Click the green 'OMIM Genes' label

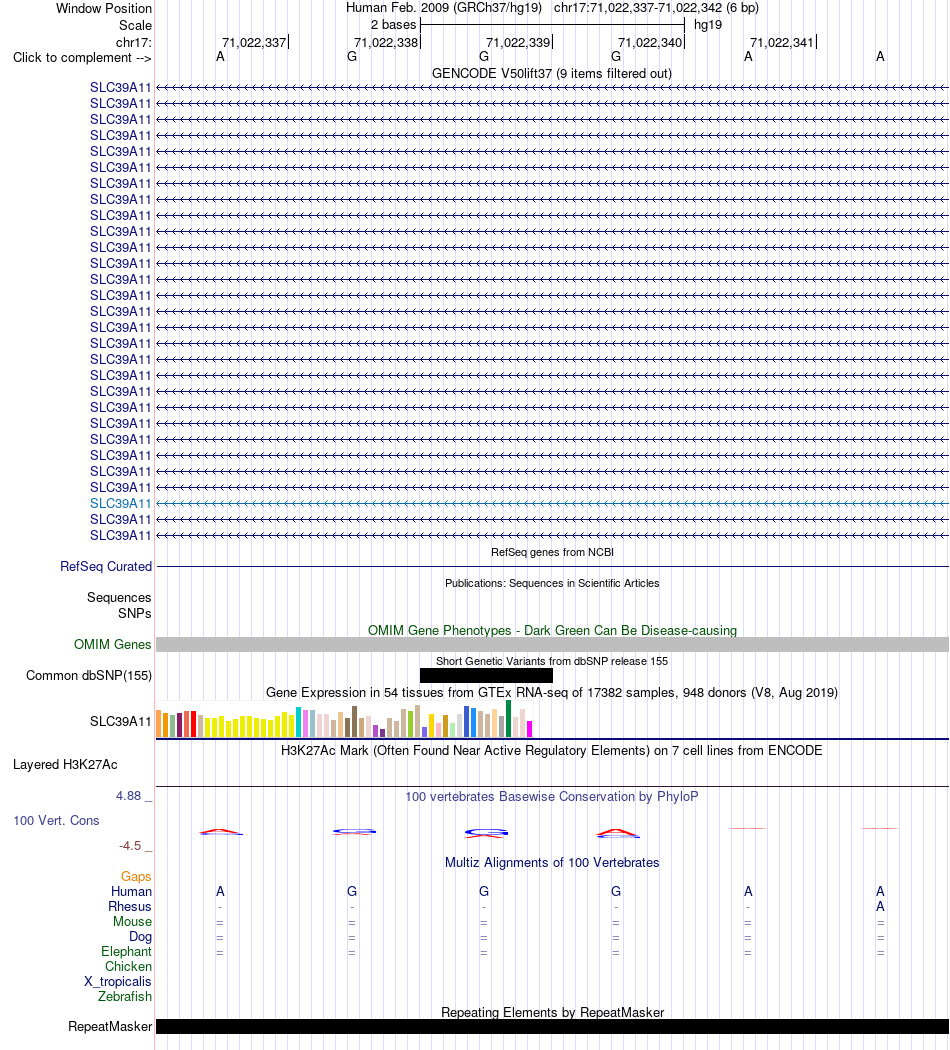coord(112,644)
